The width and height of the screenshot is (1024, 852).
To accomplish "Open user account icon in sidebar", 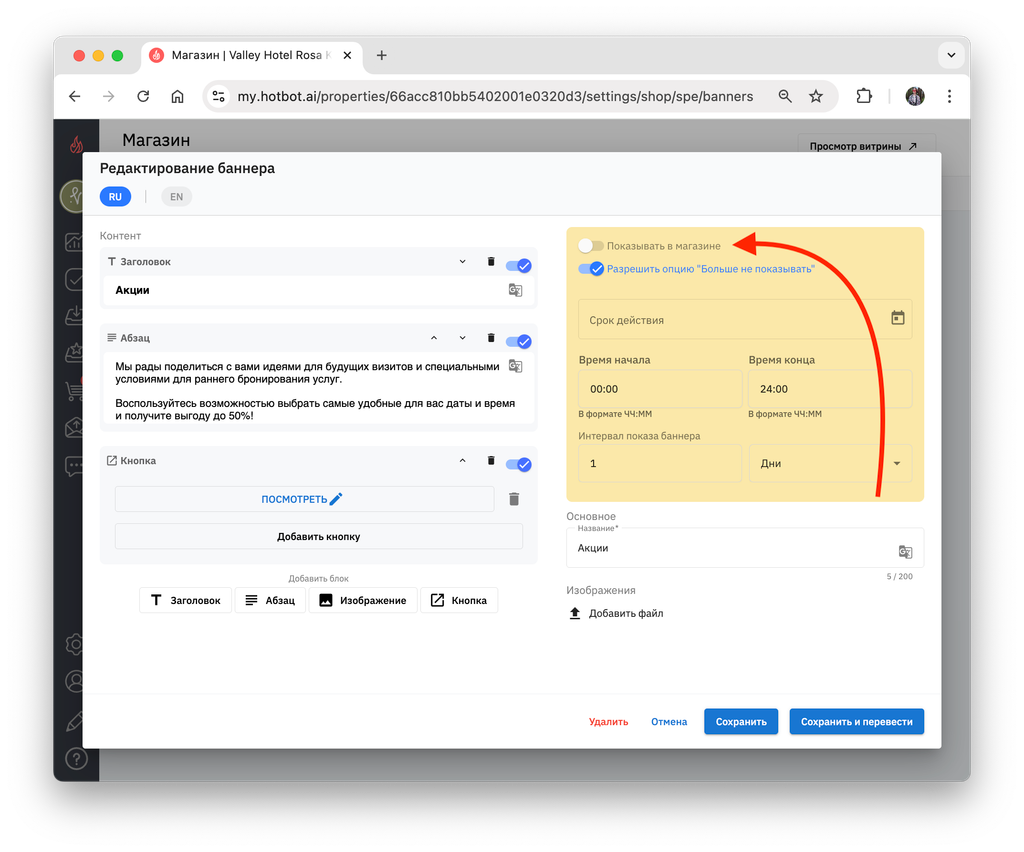I will 74,681.
